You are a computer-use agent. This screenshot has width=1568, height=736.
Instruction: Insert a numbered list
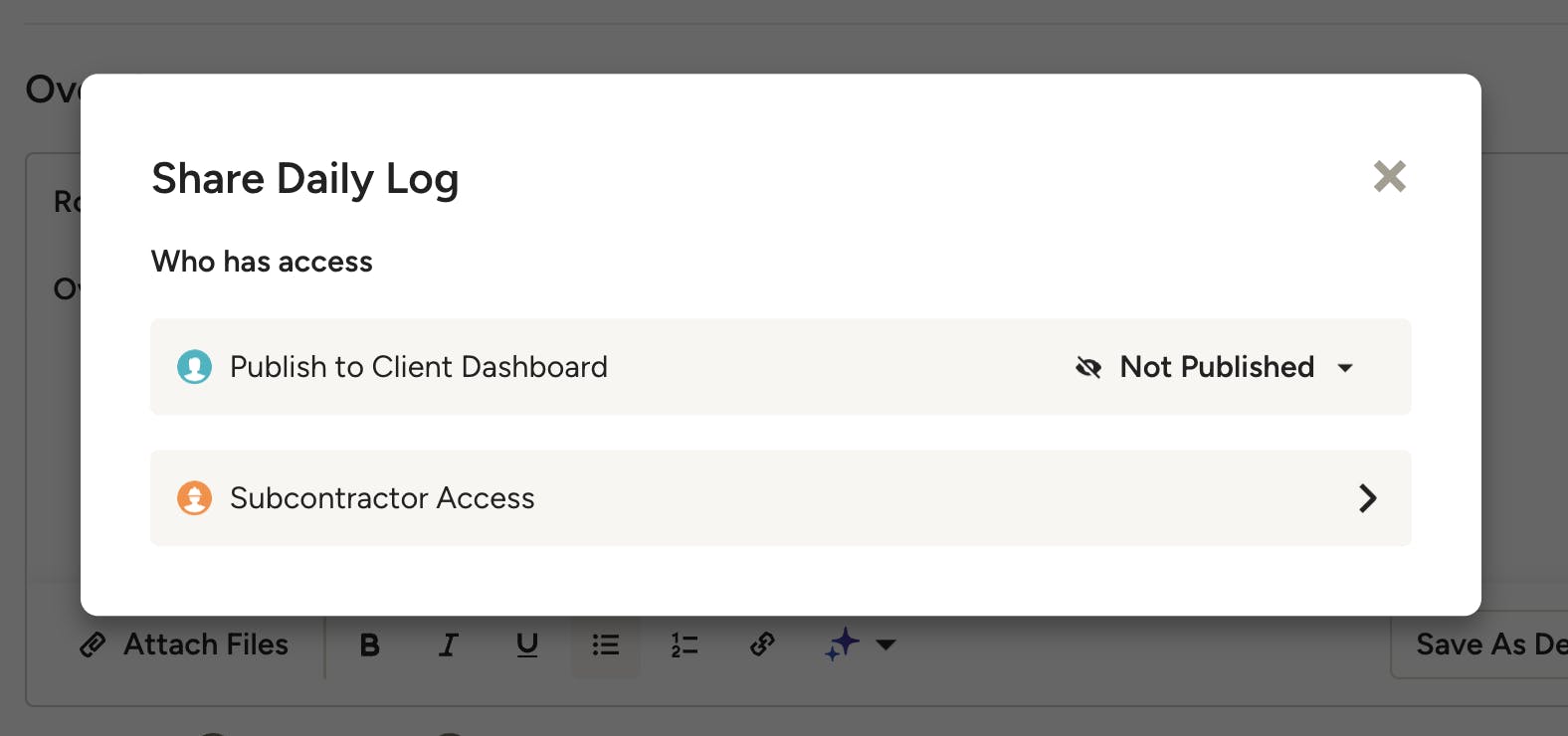(x=684, y=644)
